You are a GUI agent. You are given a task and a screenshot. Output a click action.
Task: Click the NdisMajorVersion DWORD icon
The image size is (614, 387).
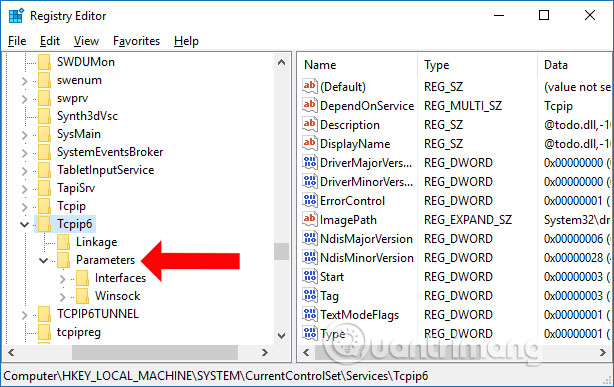(x=309, y=238)
